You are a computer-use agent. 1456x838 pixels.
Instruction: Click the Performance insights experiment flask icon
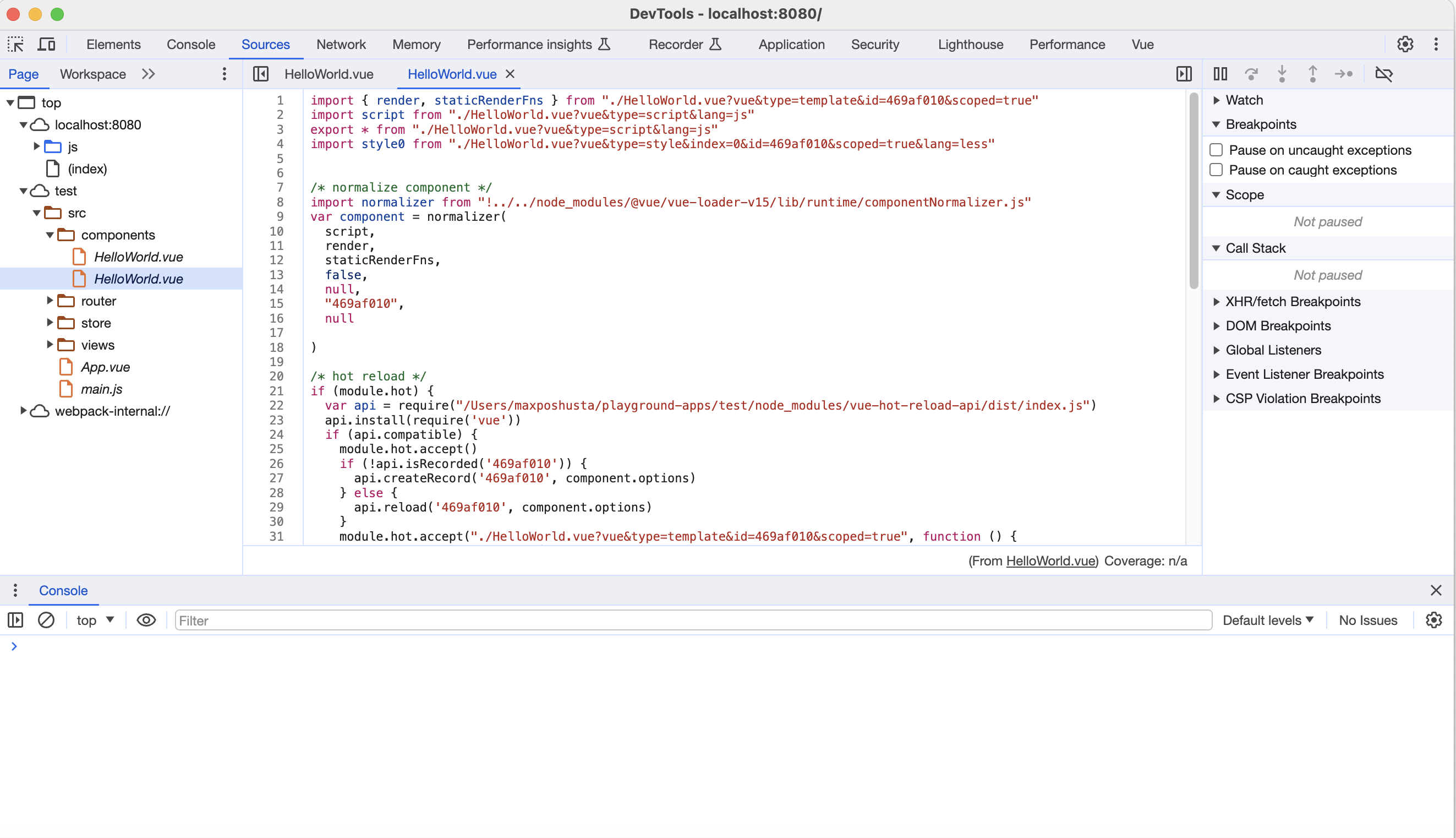click(604, 44)
